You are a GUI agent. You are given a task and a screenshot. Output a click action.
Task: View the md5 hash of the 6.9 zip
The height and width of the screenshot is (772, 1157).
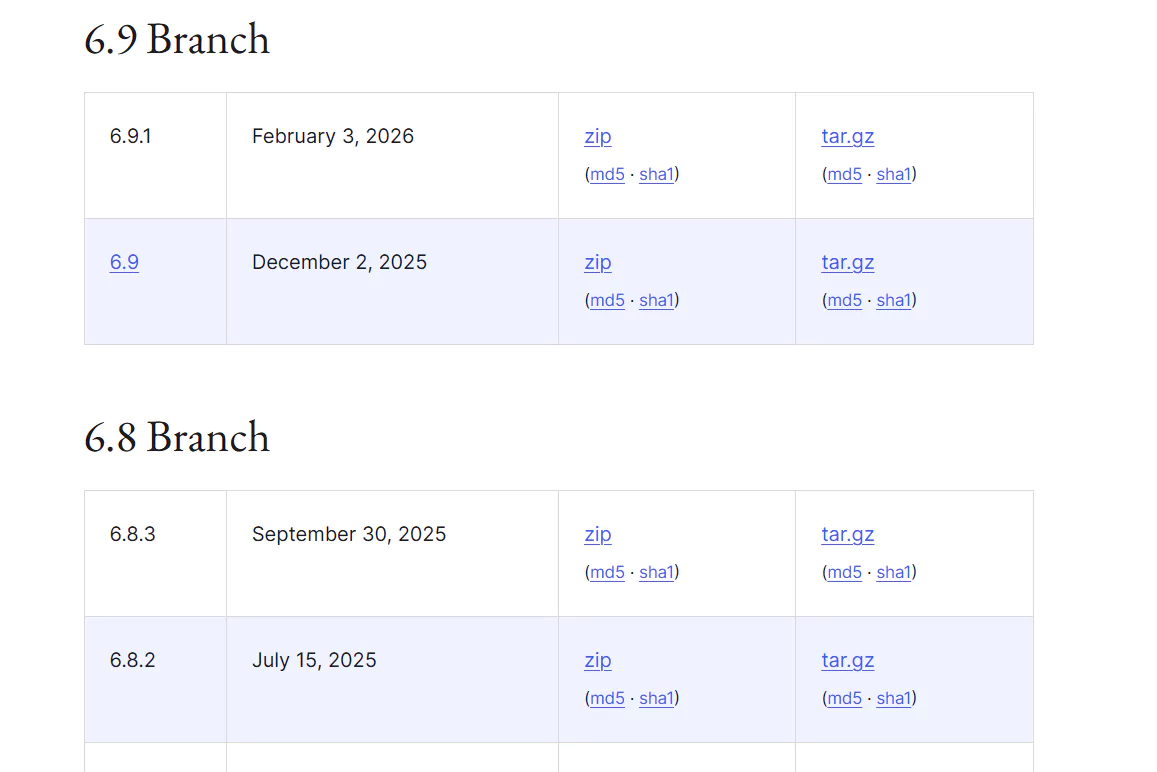[607, 300]
